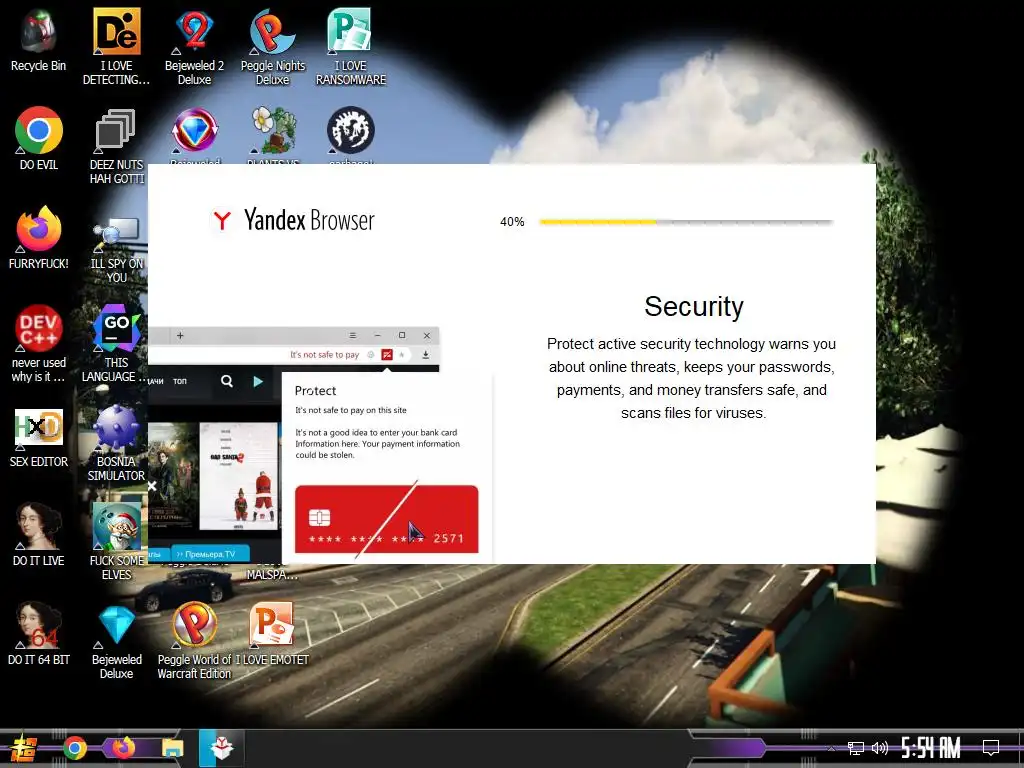Launch Bejeweled Deluxe diamond shortcut
Screen dimensions: 1024x768
coord(116,641)
